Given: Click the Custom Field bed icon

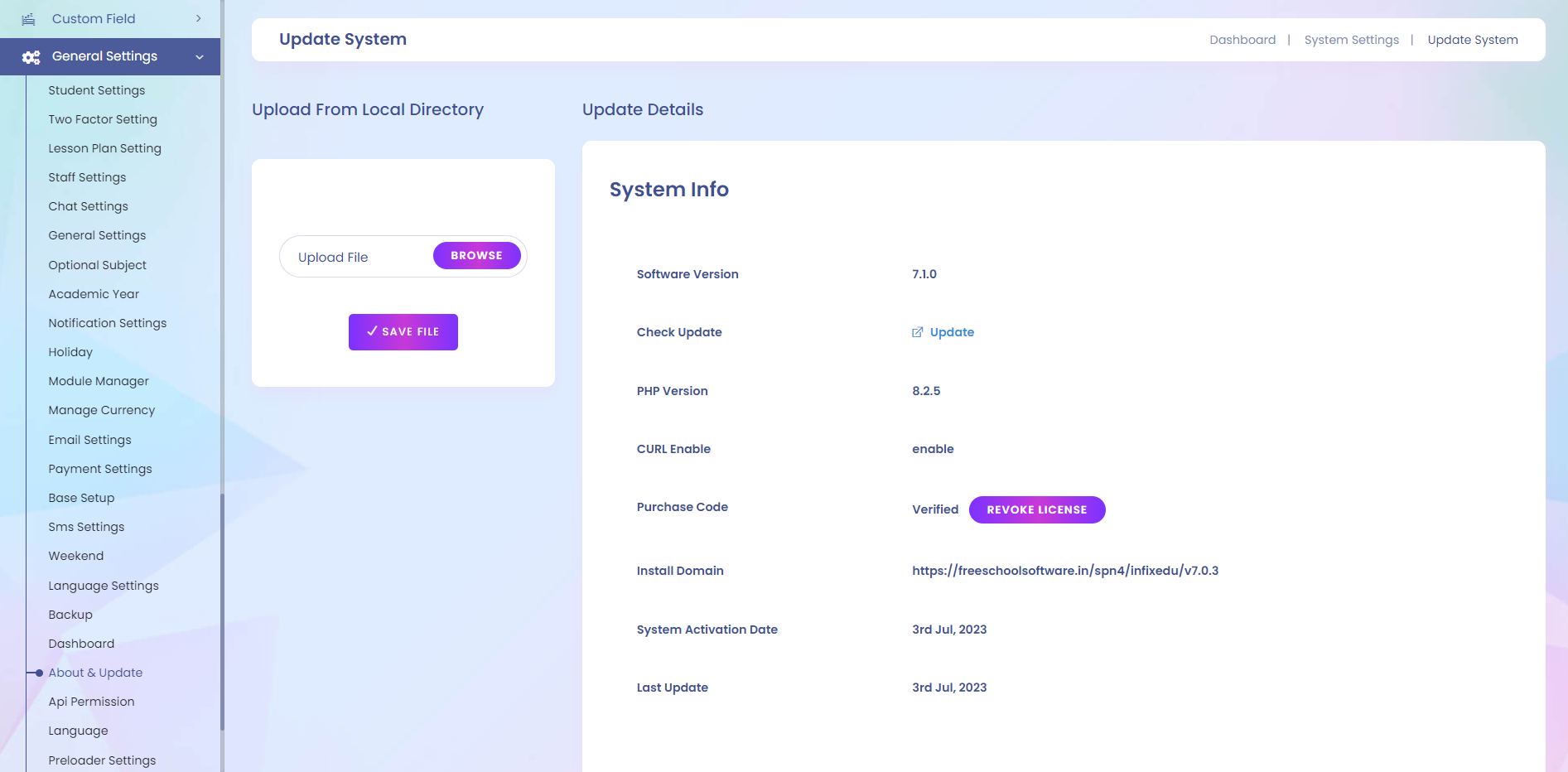Looking at the screenshot, I should [x=28, y=19].
